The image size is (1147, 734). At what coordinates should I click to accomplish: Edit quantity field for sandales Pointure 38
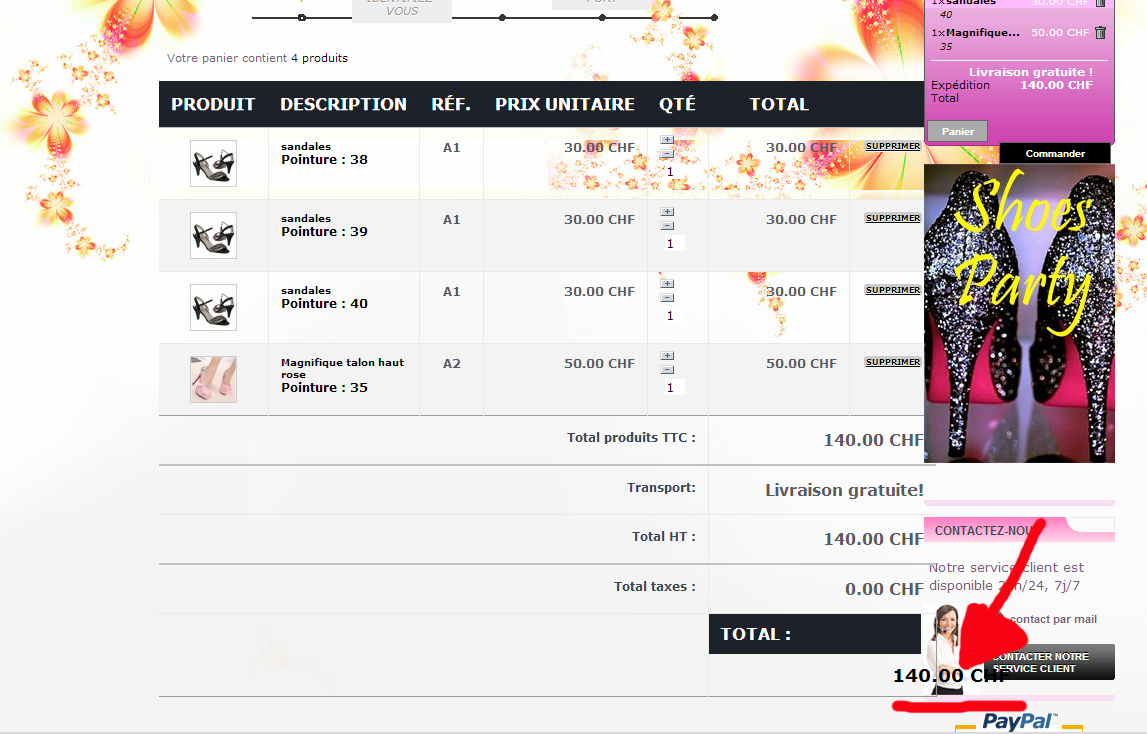672,172
